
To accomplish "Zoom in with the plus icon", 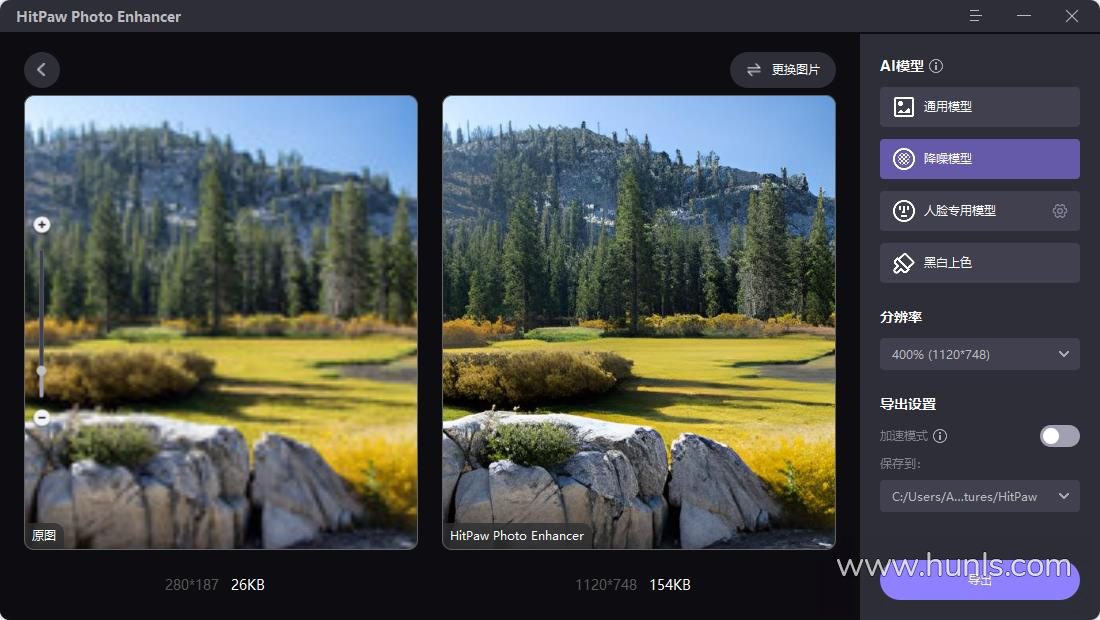I will (41, 224).
